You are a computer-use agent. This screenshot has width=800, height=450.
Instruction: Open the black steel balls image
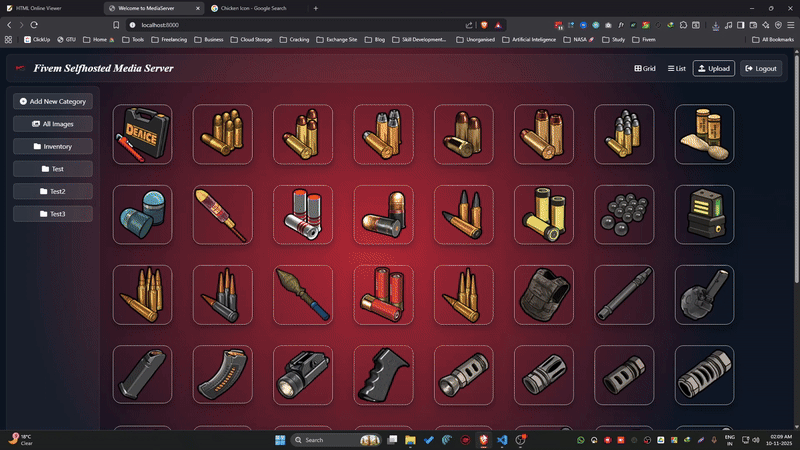pyautogui.click(x=624, y=214)
